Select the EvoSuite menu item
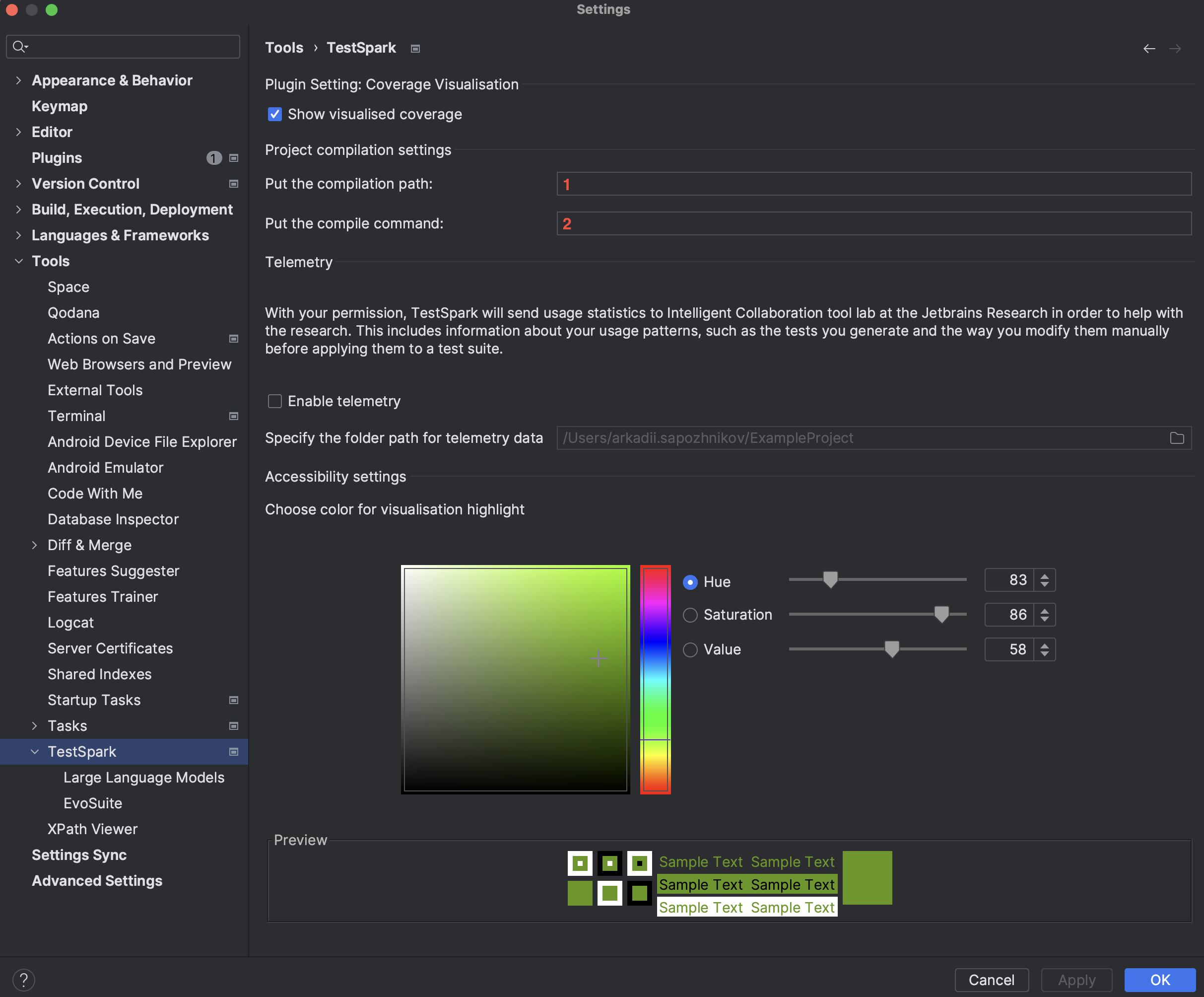 (x=93, y=803)
